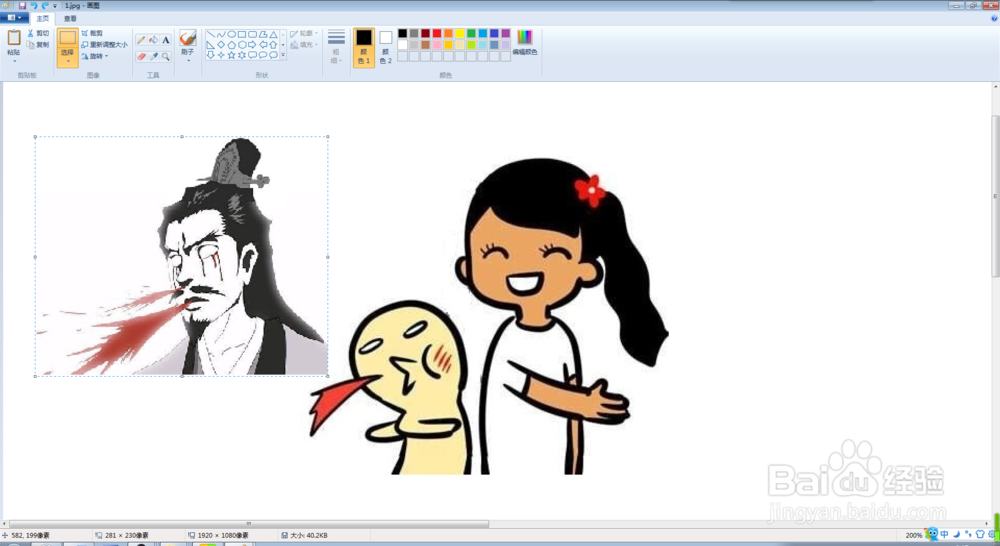The image size is (1000, 546).
Task: Pick the green color swatch
Action: [471, 33]
